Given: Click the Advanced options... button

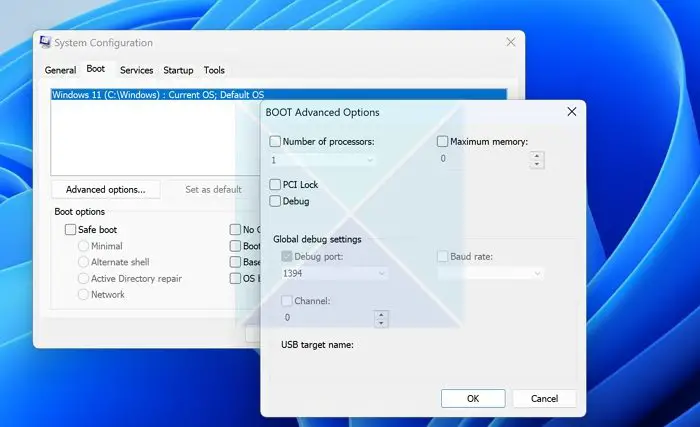Looking at the screenshot, I should (x=106, y=189).
